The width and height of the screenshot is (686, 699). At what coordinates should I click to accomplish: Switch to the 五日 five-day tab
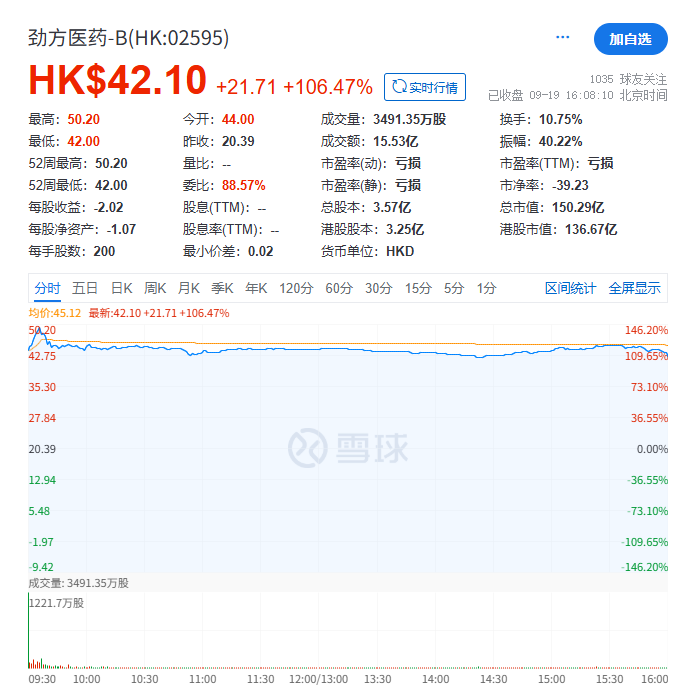tap(85, 288)
